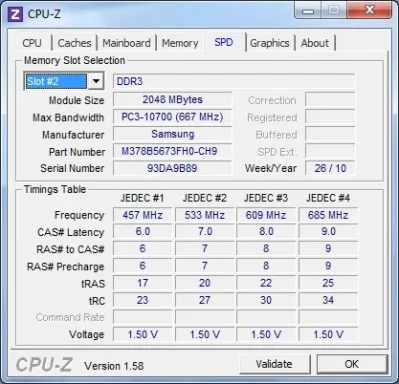The image size is (399, 384).
Task: Click the Validate button
Action: coord(274,364)
